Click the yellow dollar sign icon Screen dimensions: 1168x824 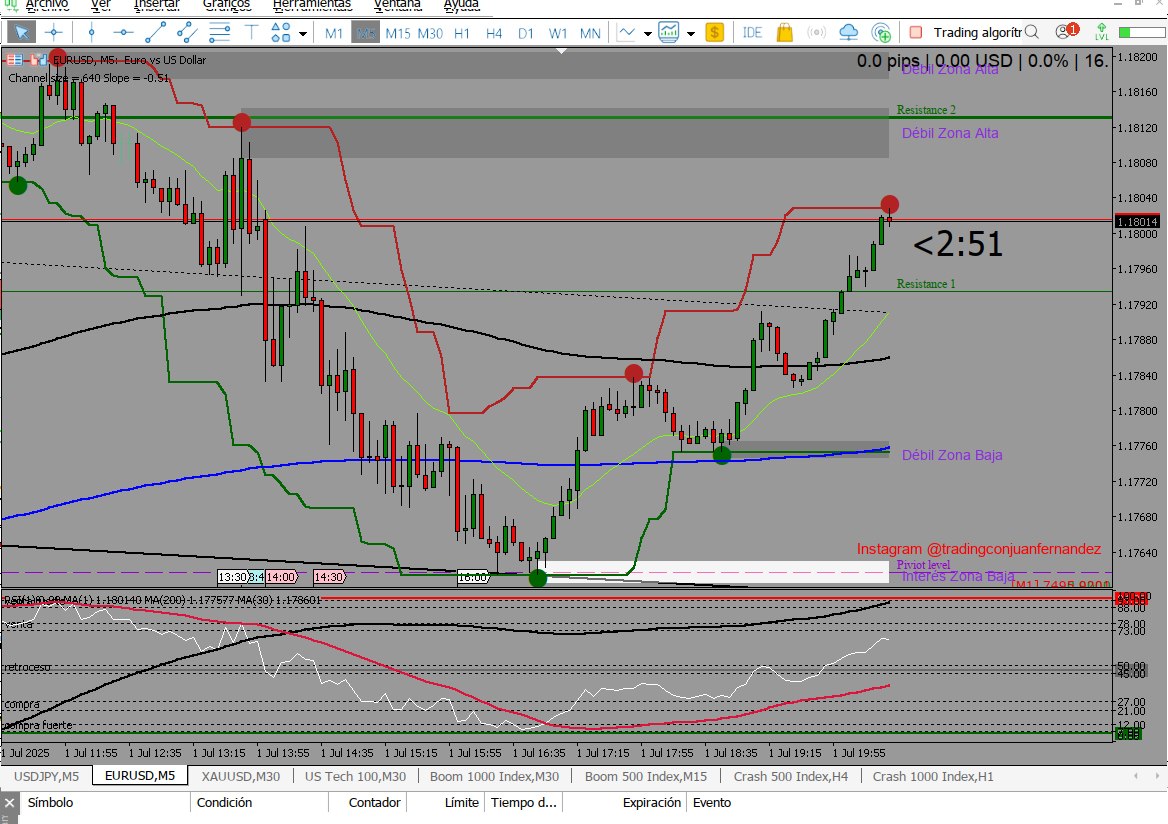tap(714, 33)
